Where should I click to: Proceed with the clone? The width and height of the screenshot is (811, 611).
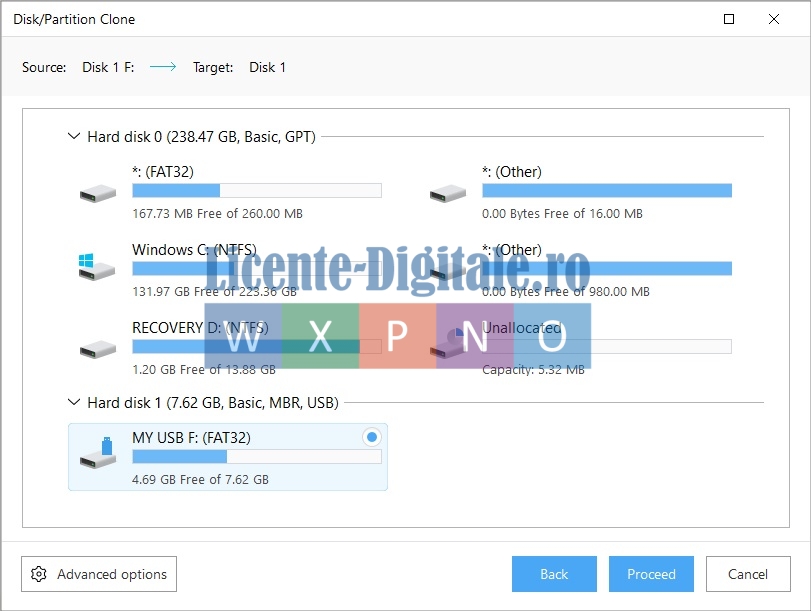[x=651, y=574]
